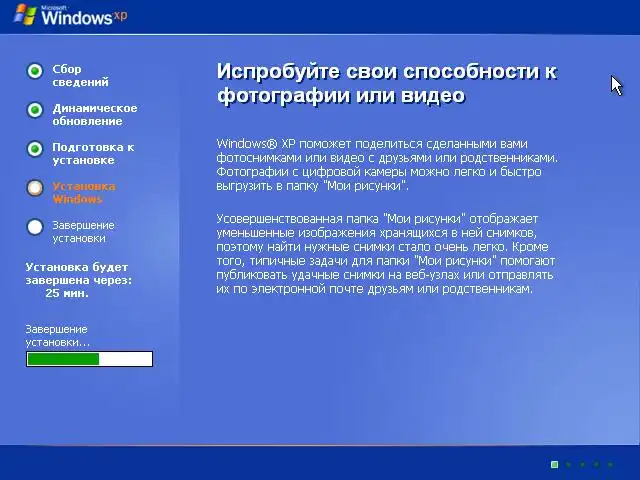This screenshot has width=640, height=480.
Task: Click the installation progress bar
Action: [x=89, y=359]
